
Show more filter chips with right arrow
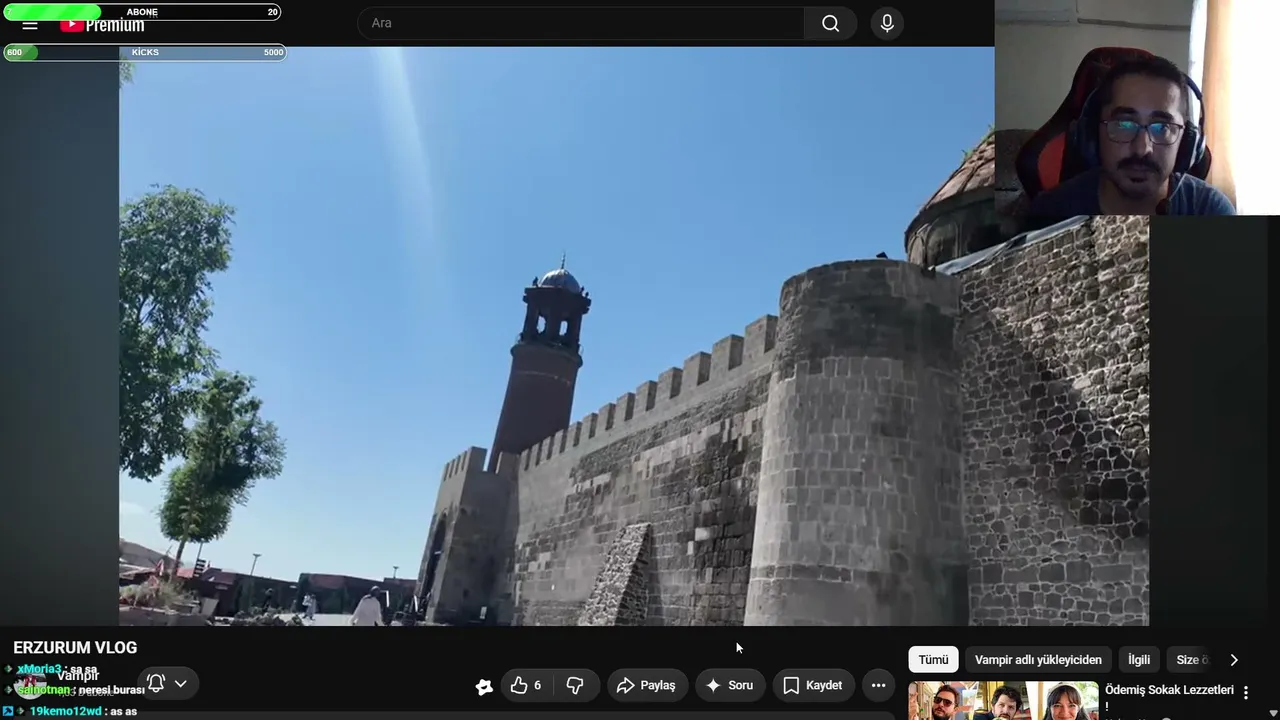[x=1234, y=660]
